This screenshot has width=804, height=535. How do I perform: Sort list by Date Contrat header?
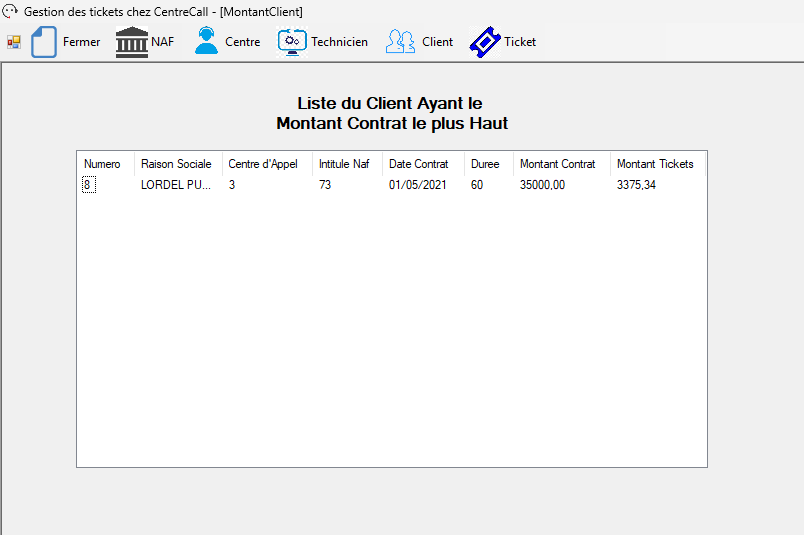419,164
